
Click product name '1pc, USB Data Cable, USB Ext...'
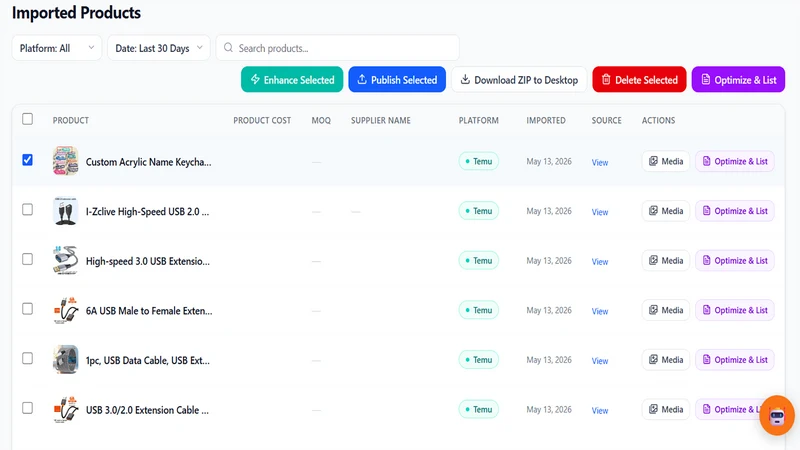tap(147, 360)
